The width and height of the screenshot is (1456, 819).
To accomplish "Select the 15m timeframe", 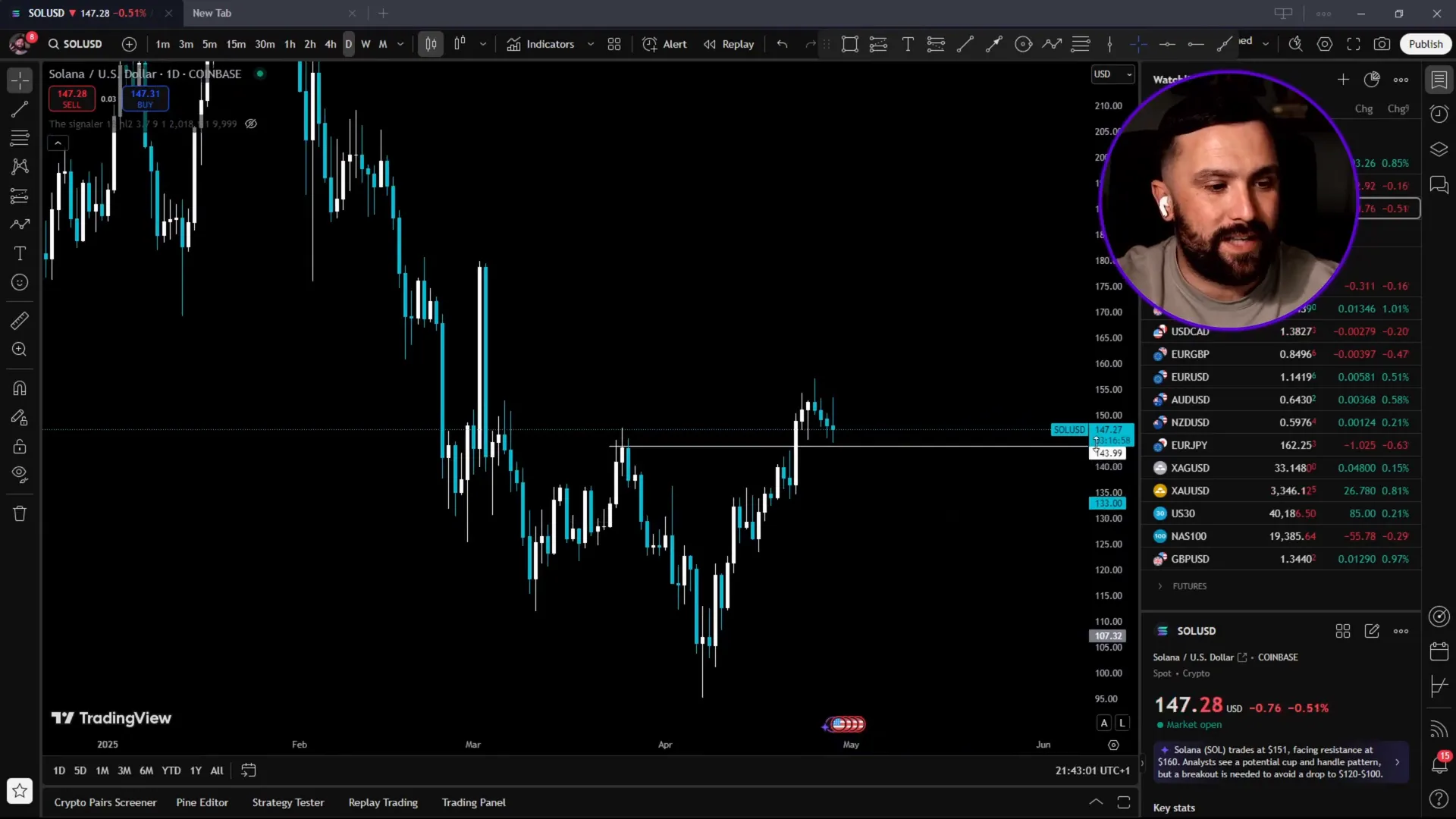I will pos(236,44).
